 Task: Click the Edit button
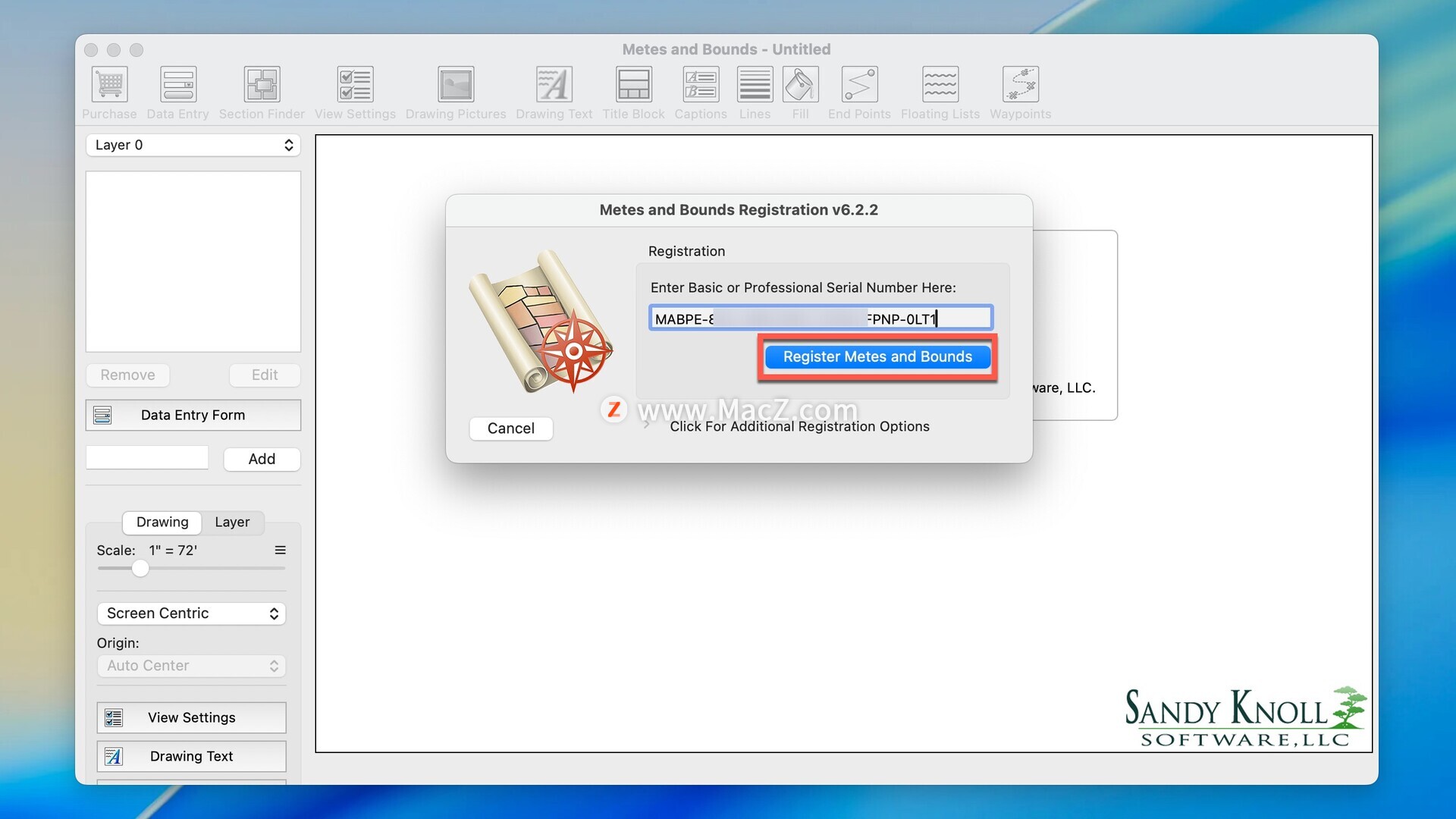point(265,375)
